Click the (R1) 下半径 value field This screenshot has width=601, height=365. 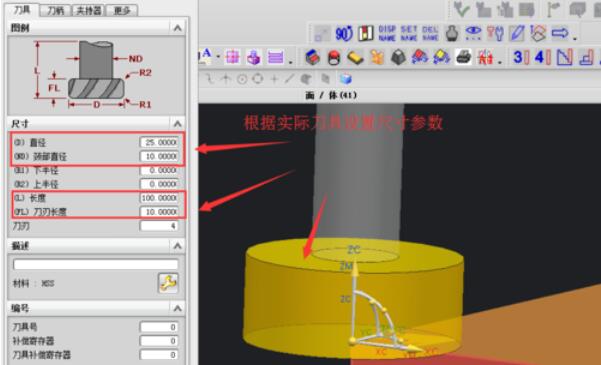(x=159, y=170)
